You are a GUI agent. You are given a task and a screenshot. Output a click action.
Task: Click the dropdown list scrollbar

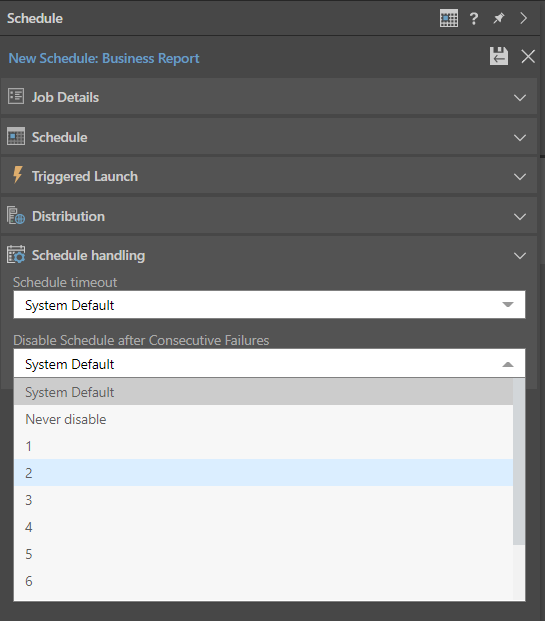tap(519, 461)
